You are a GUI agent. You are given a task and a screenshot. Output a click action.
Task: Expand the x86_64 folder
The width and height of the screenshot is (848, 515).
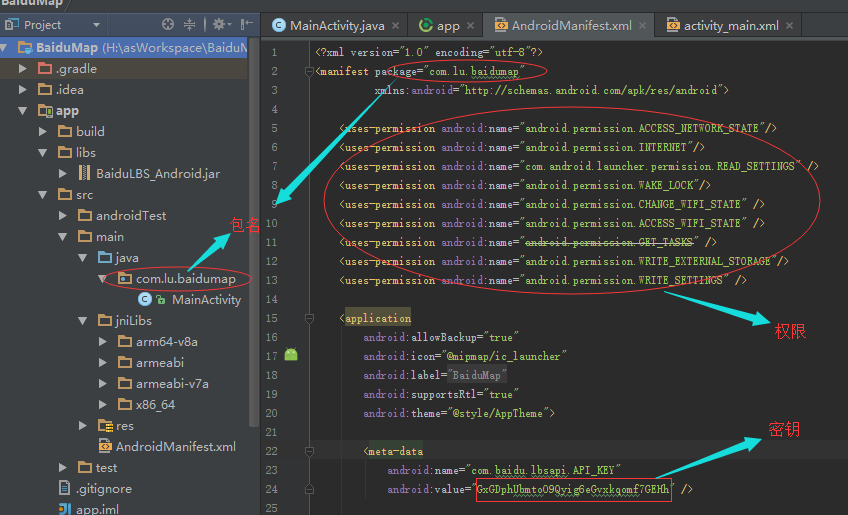103,405
